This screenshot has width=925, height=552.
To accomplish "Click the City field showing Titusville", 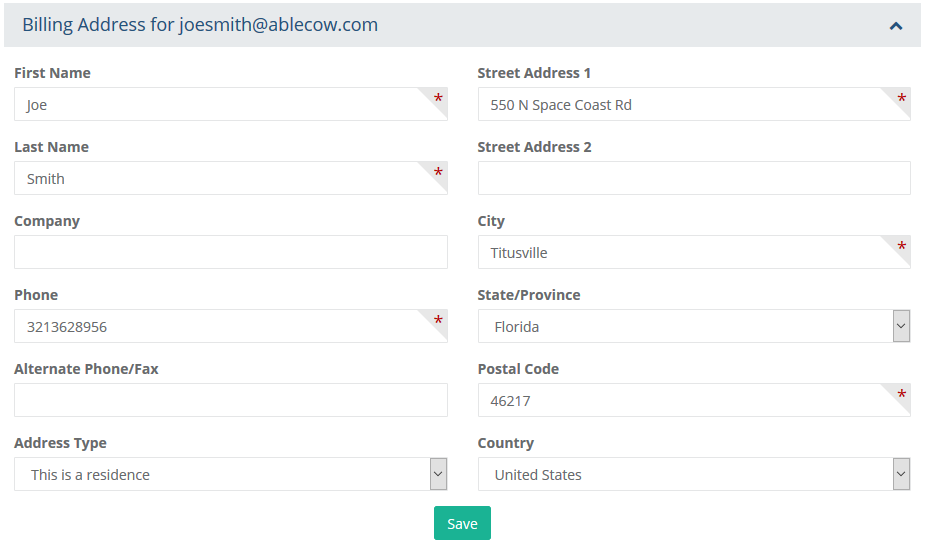I will 680,253.
